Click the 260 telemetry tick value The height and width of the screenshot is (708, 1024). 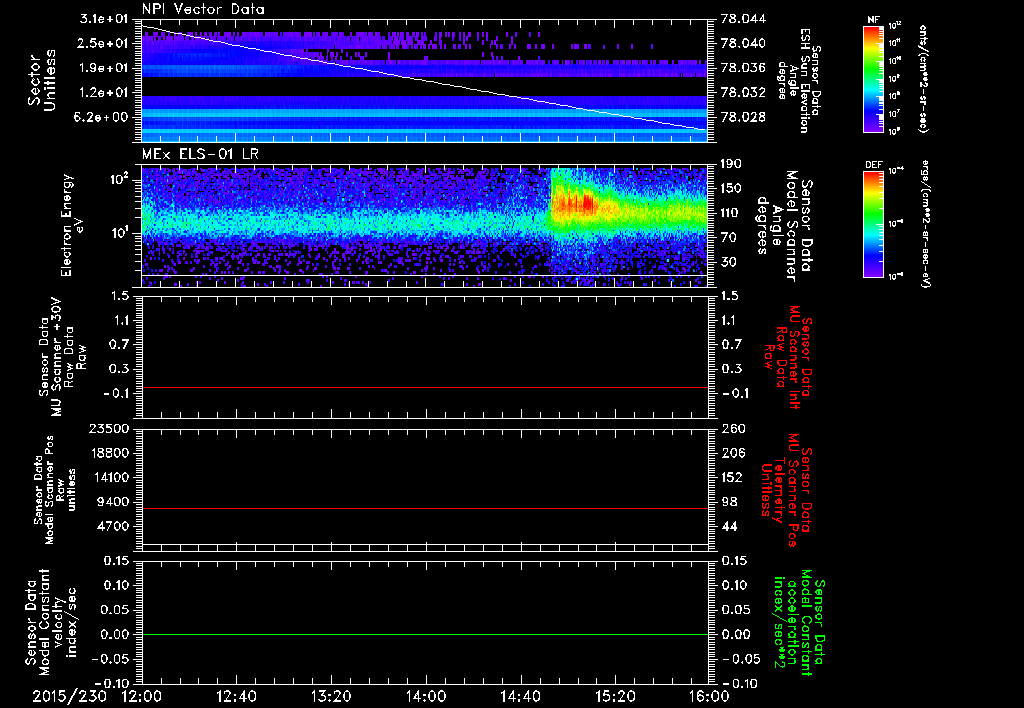(732, 428)
